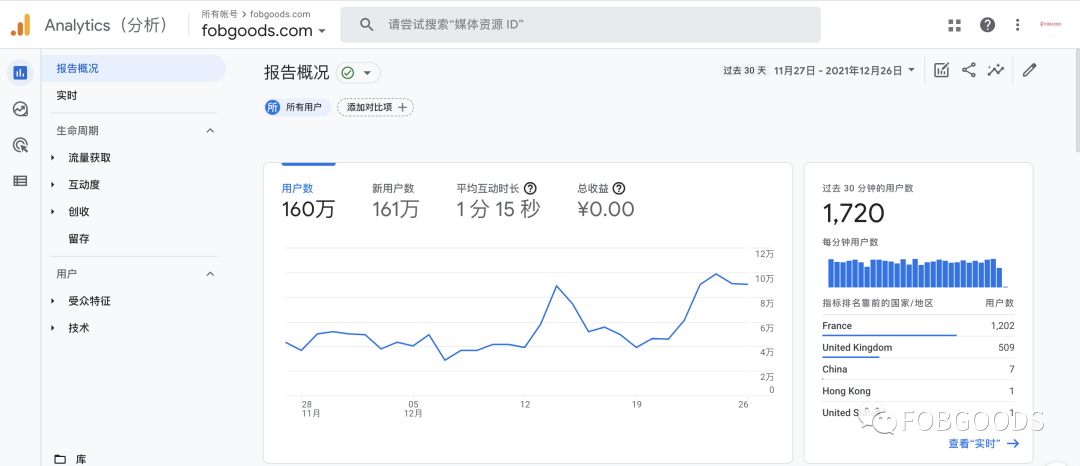This screenshot has height=466, width=1080.
Task: Click the 所 all-users badge icon
Action: pyautogui.click(x=273, y=107)
